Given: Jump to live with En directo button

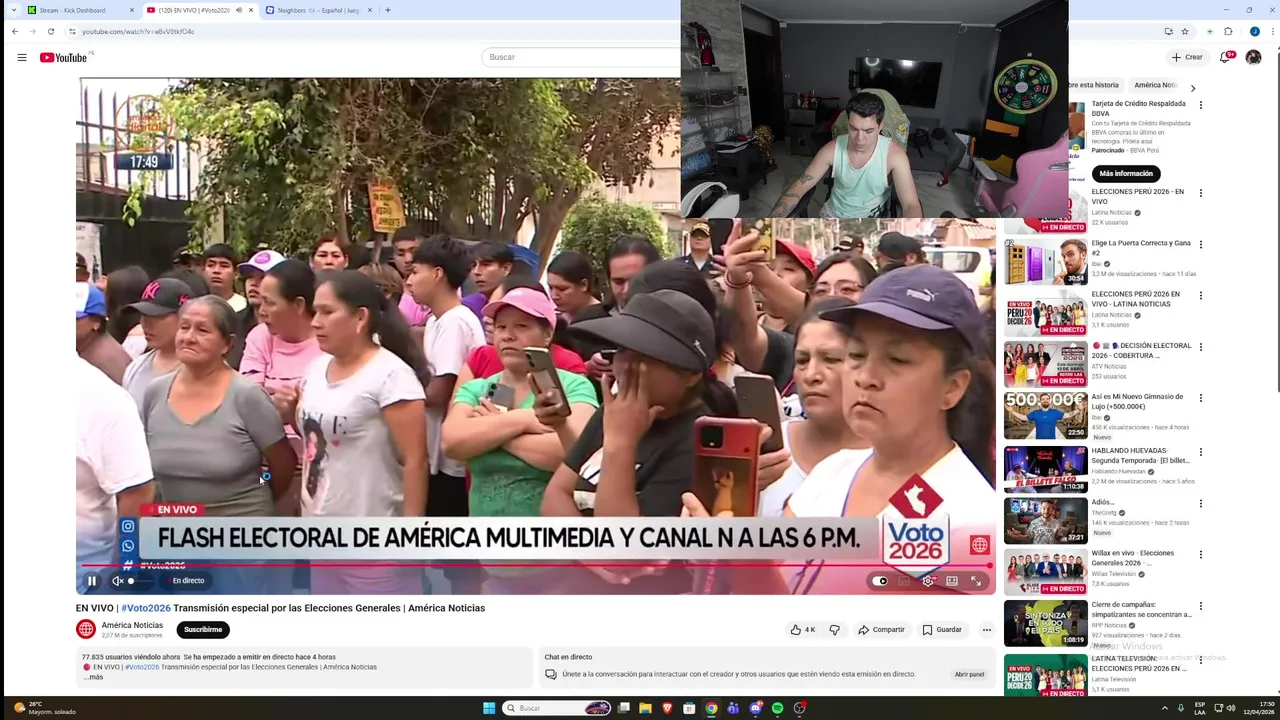Looking at the screenshot, I should click(x=188, y=581).
